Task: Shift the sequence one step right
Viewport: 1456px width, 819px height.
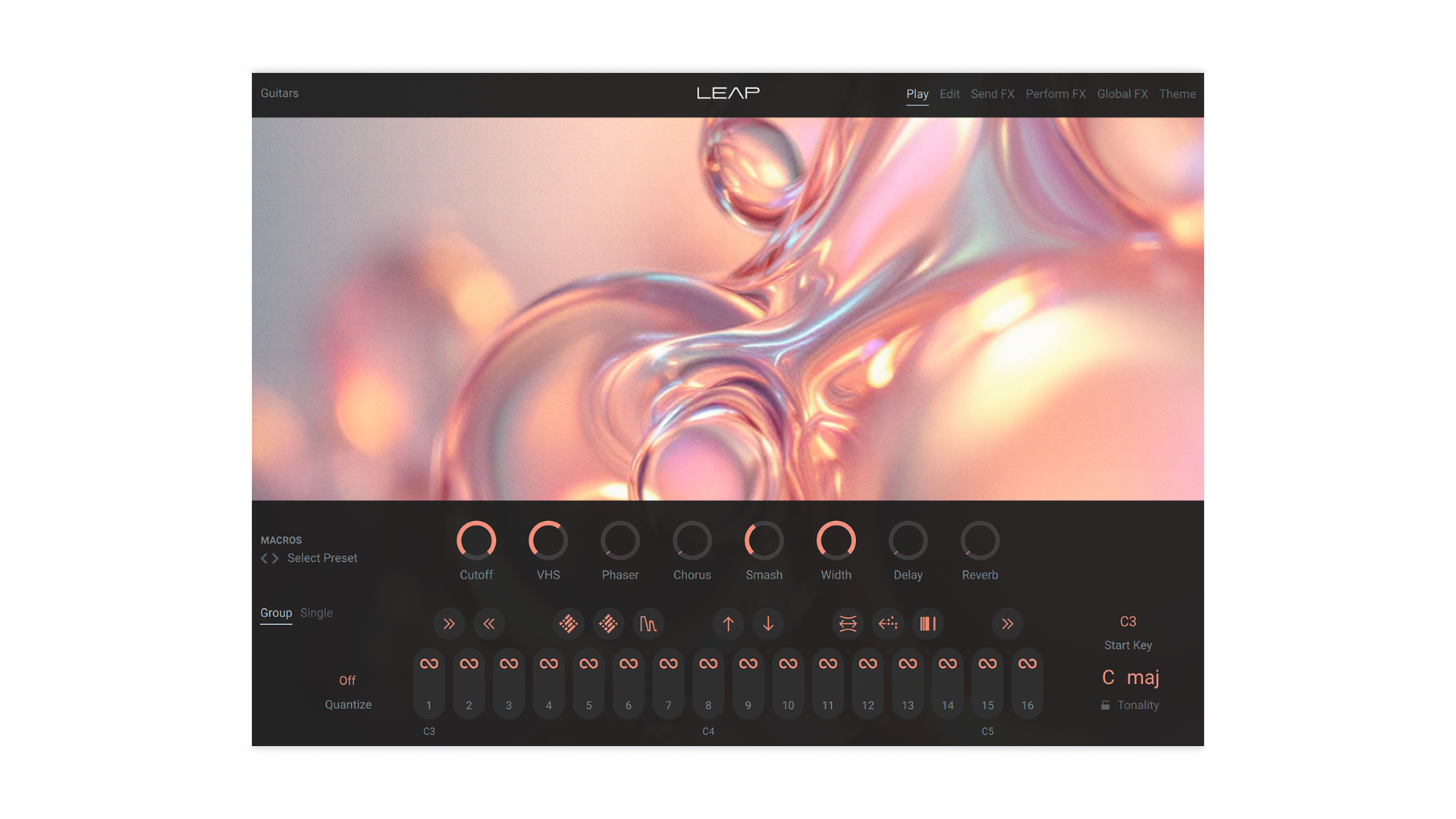Action: click(x=449, y=623)
